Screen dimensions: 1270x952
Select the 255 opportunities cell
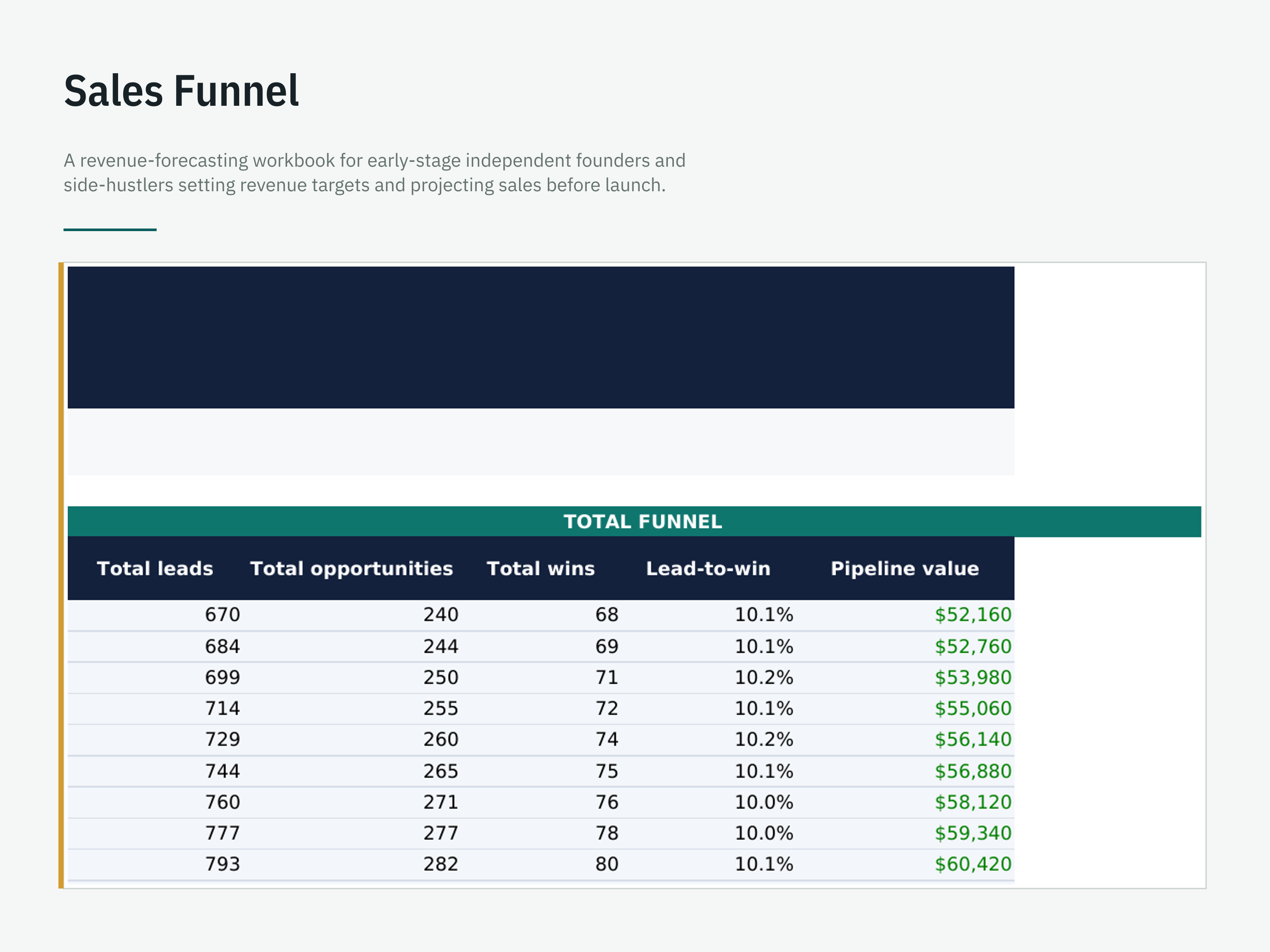(x=441, y=708)
